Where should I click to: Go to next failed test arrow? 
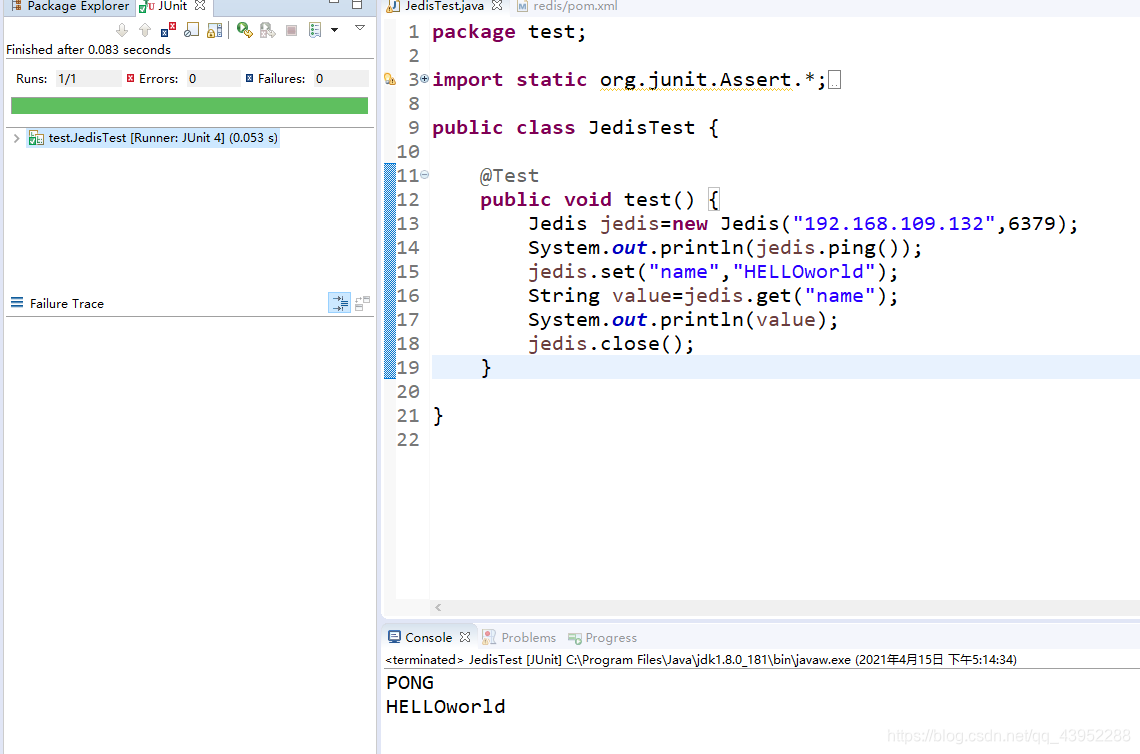[122, 30]
